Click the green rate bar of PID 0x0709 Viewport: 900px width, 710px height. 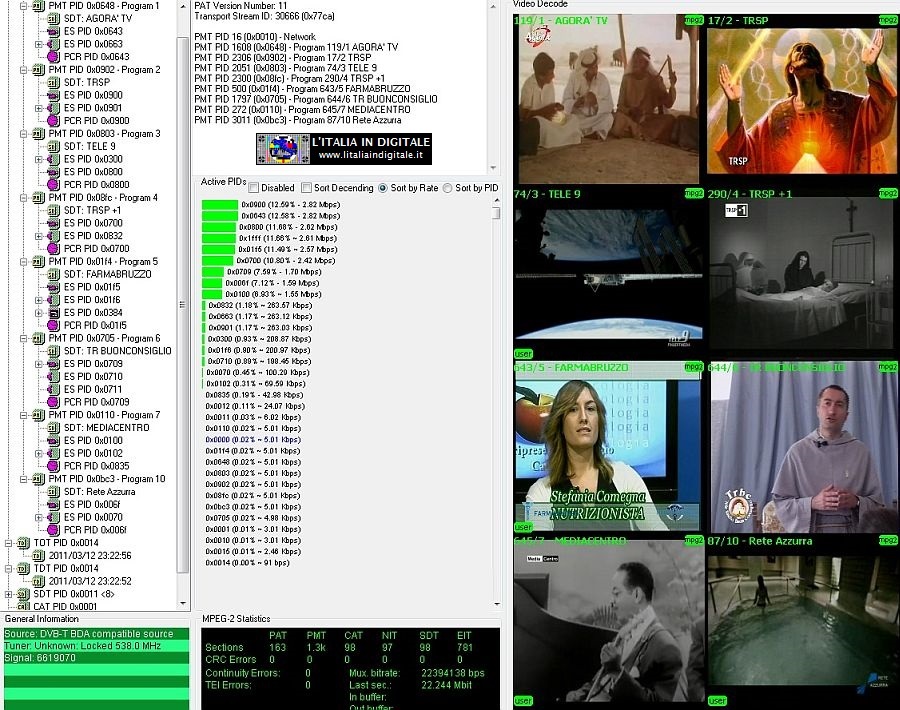tap(213, 272)
